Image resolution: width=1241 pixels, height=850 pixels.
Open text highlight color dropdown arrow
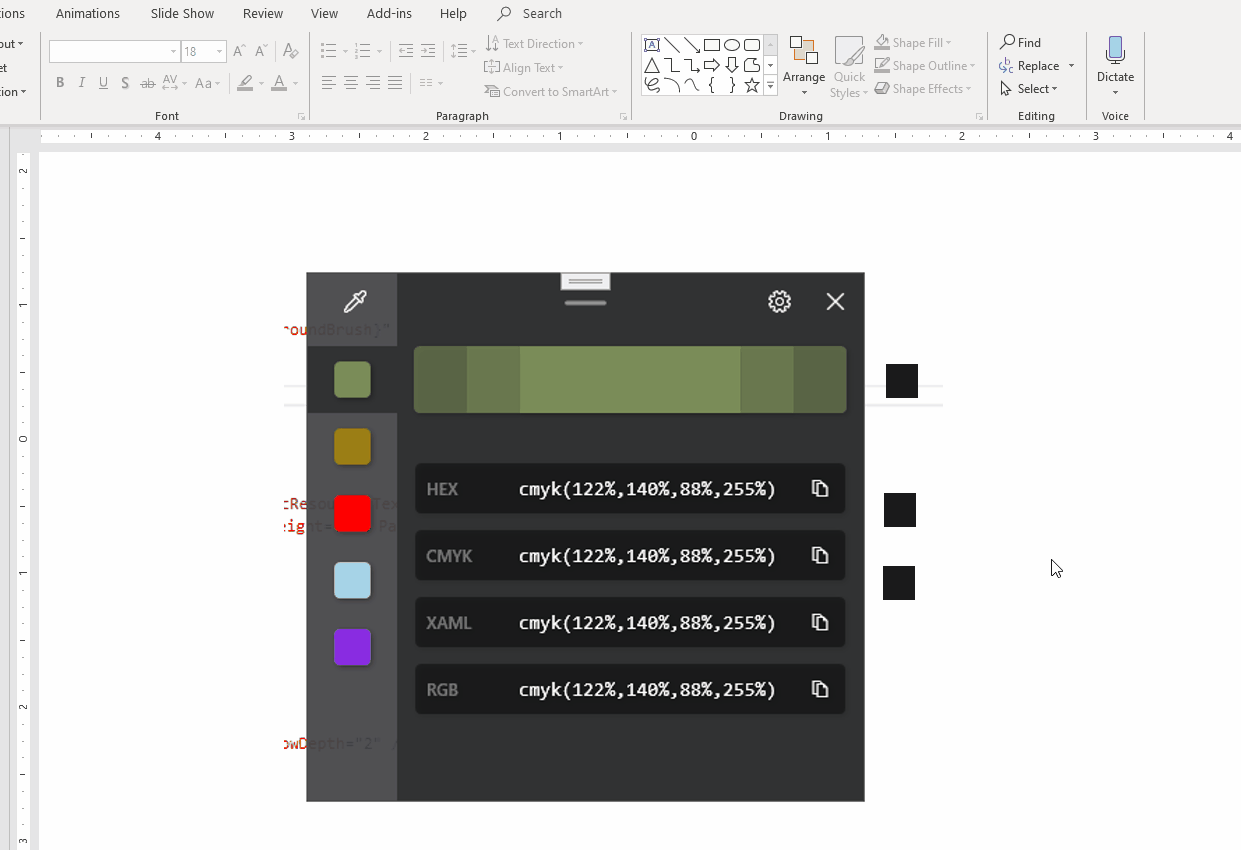(261, 83)
